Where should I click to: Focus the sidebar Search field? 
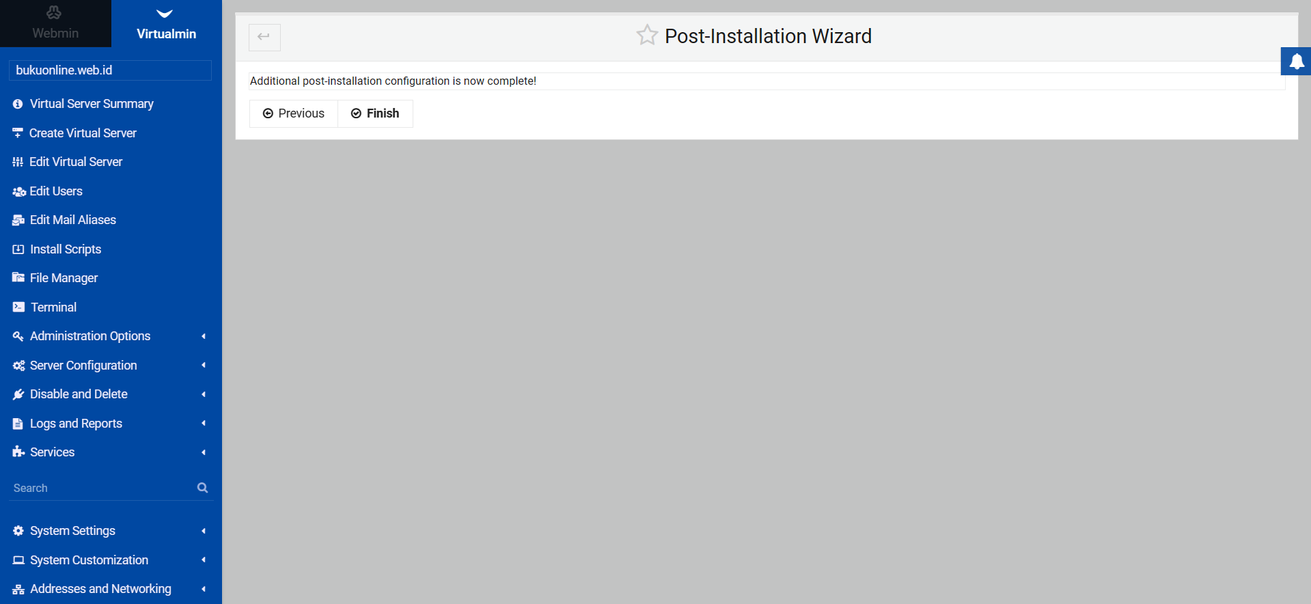click(100, 488)
